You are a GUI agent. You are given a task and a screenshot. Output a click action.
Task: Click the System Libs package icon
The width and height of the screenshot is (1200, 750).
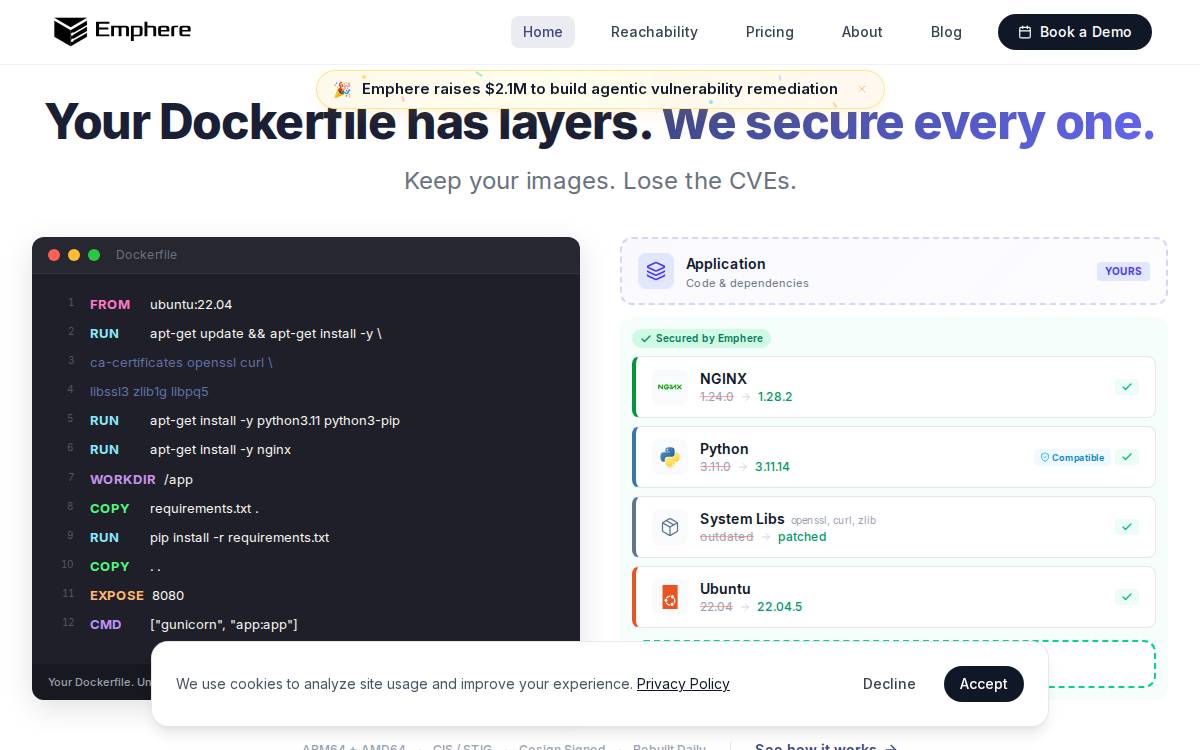670,527
